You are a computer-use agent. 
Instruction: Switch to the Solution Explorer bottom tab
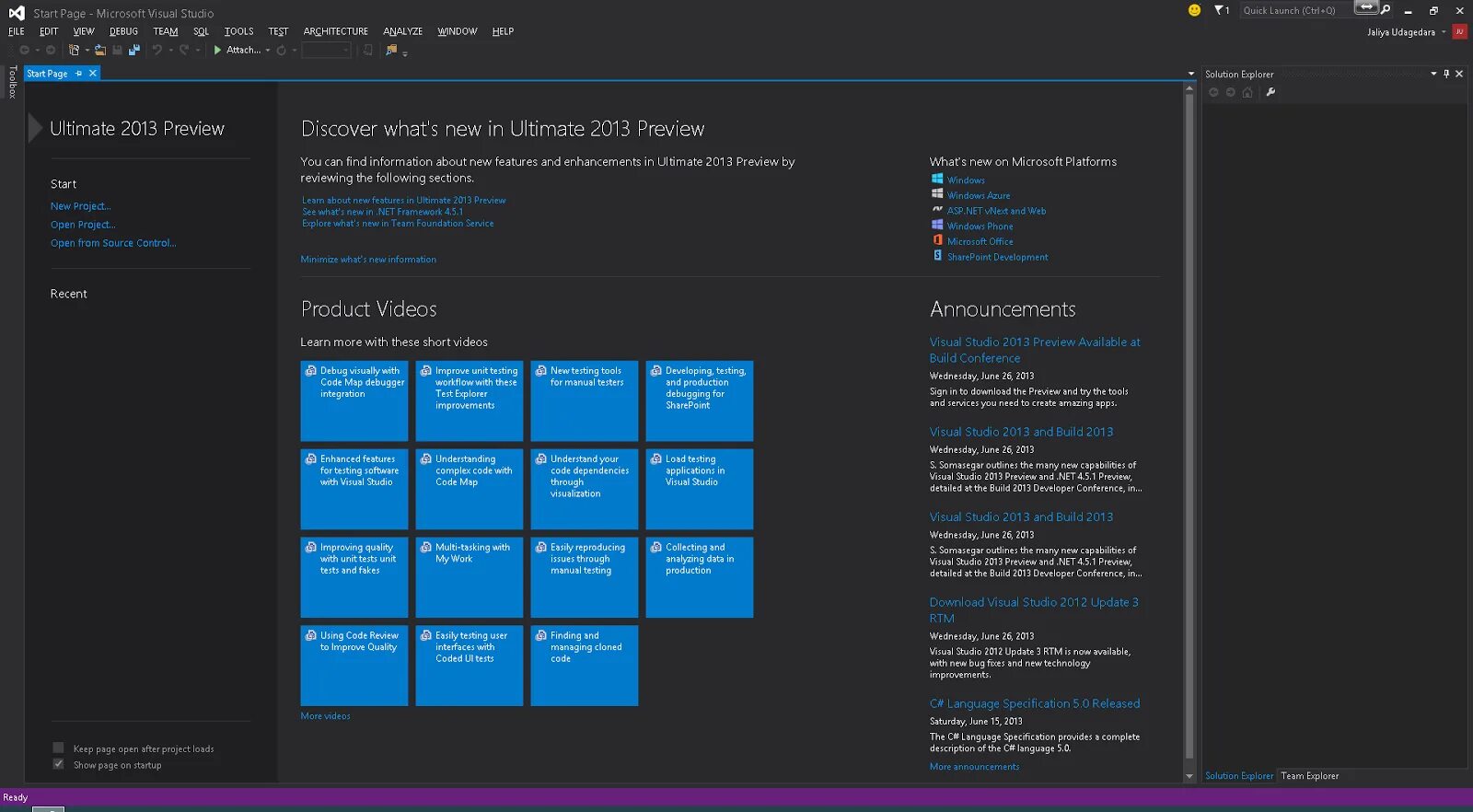click(1239, 776)
